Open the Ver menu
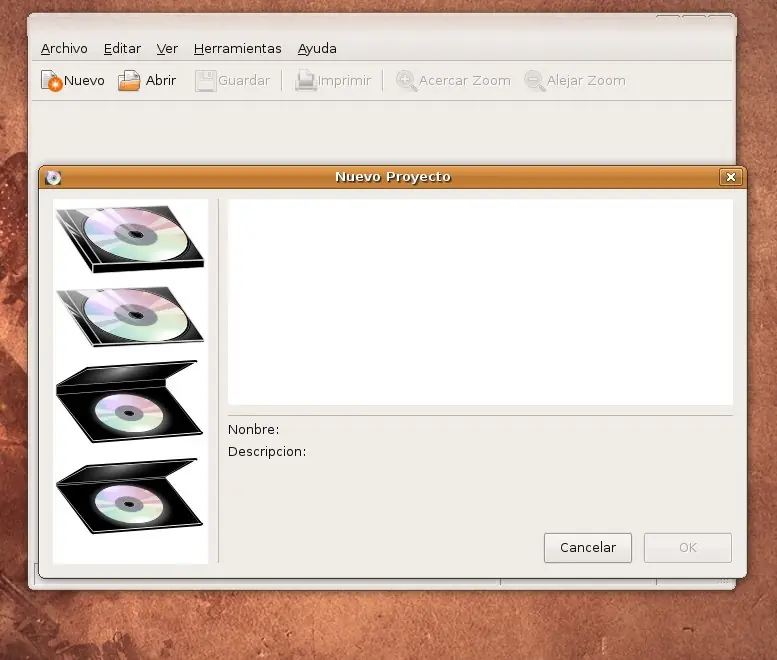 [167, 49]
